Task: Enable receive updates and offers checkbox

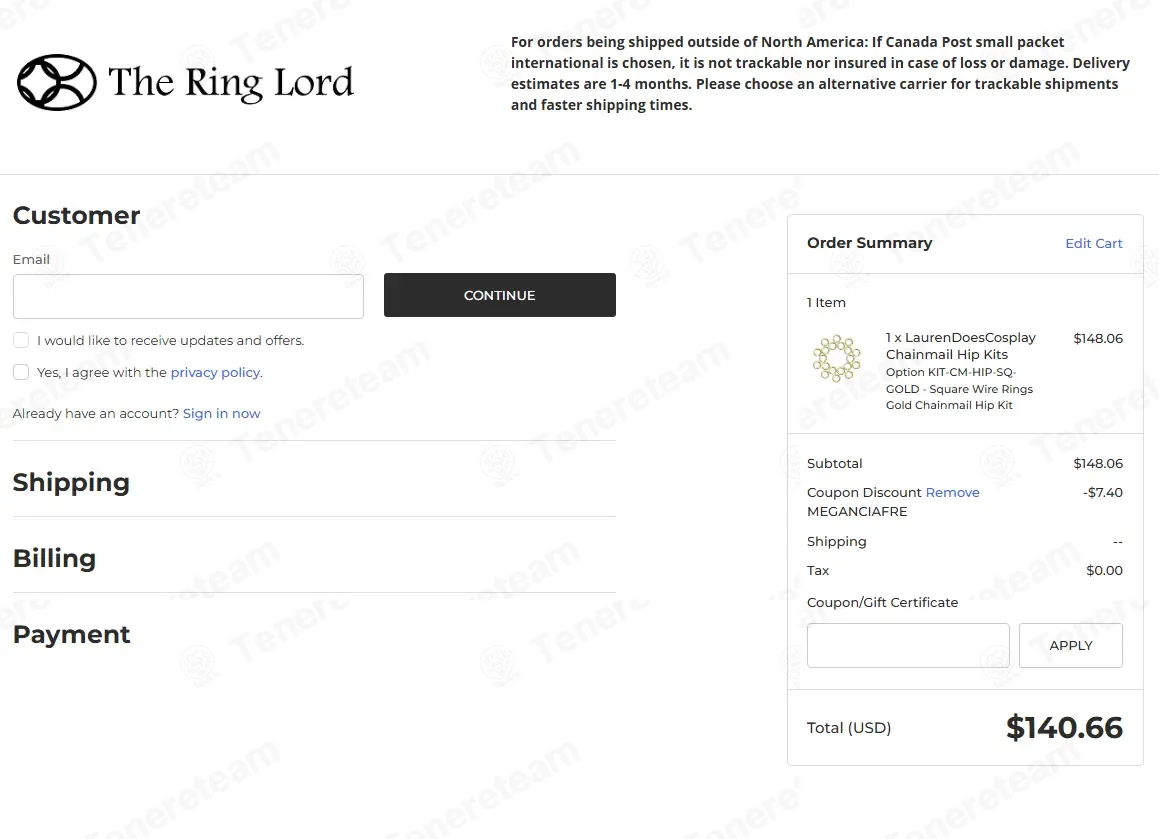Action: click(21, 340)
